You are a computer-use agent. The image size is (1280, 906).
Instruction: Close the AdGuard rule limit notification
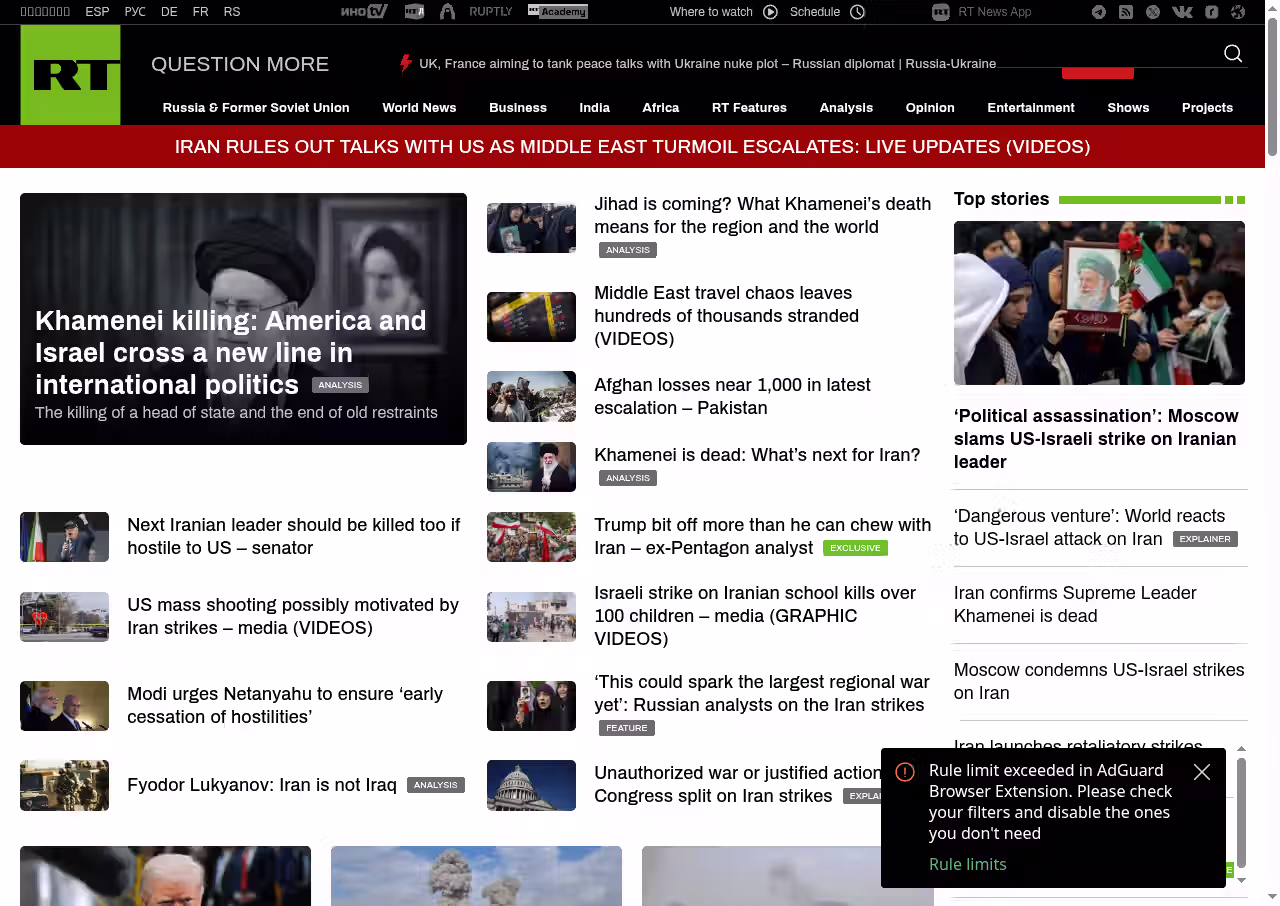[1202, 772]
